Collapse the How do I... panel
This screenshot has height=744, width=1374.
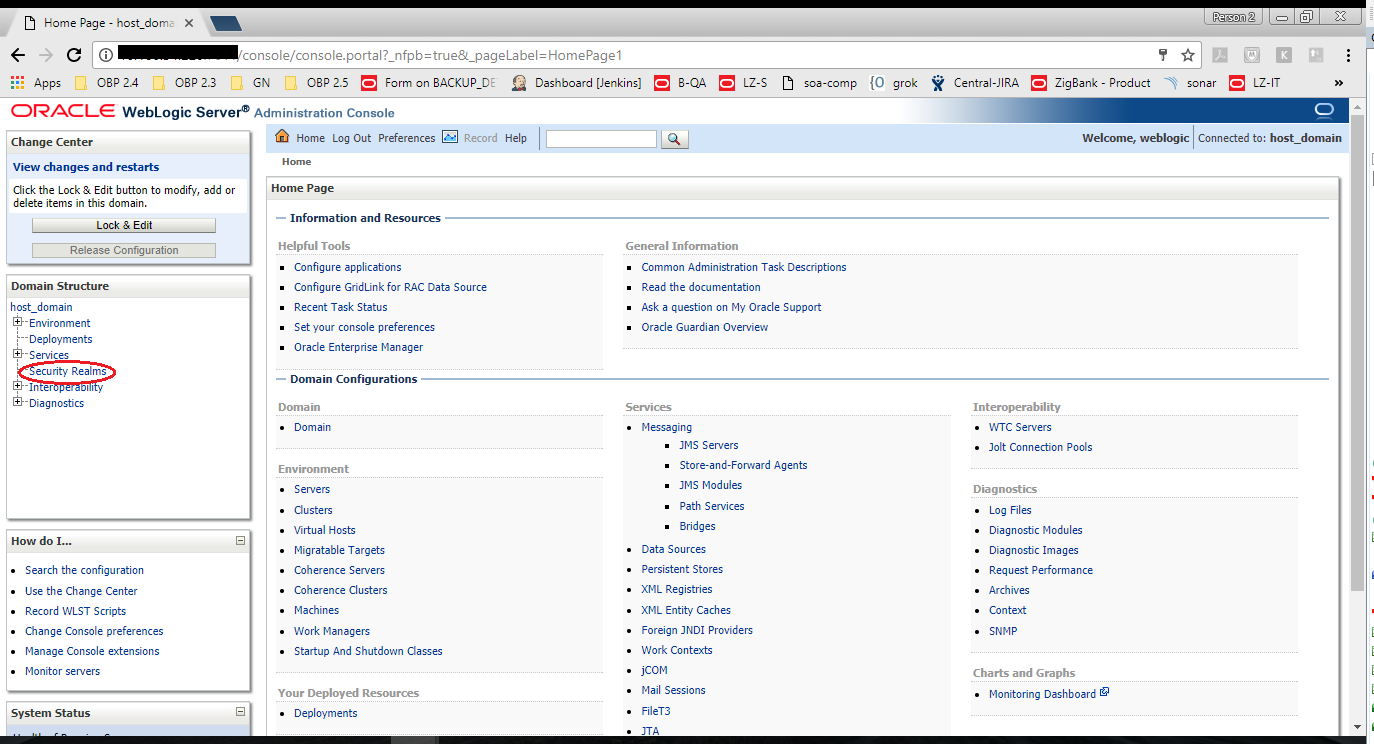[240, 540]
